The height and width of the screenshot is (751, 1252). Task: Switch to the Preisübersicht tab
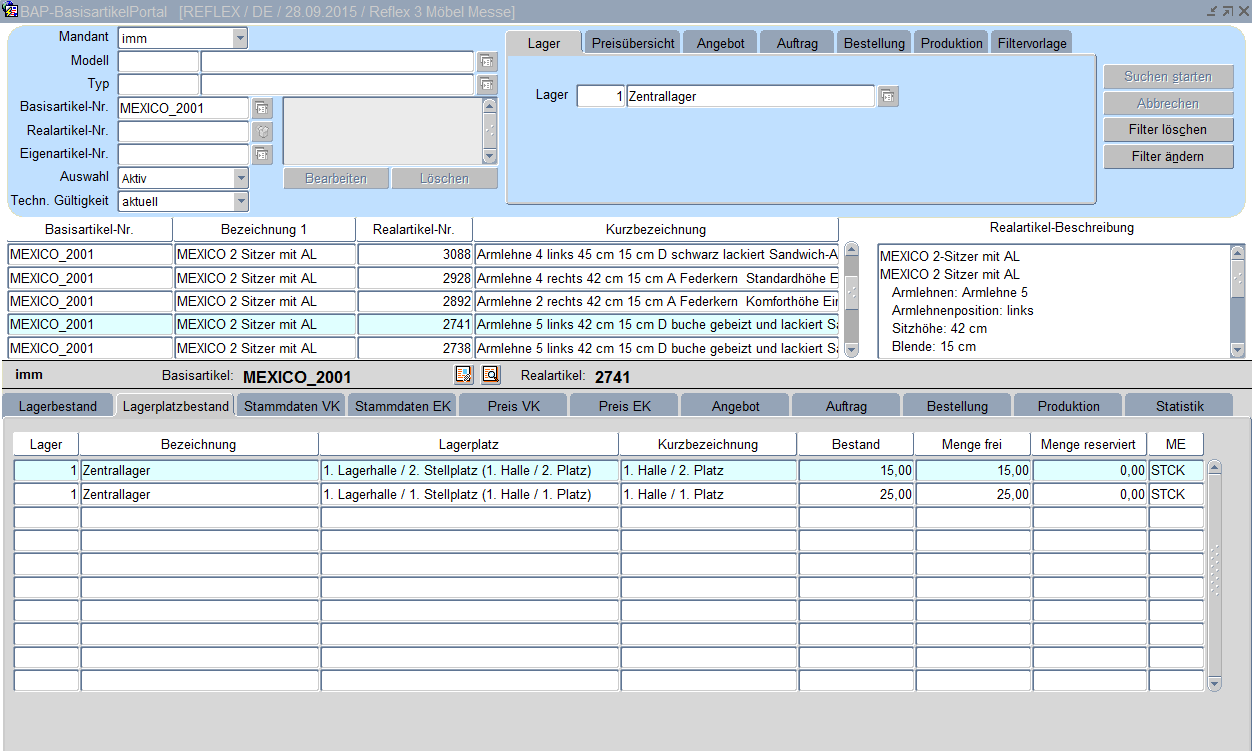coord(633,43)
